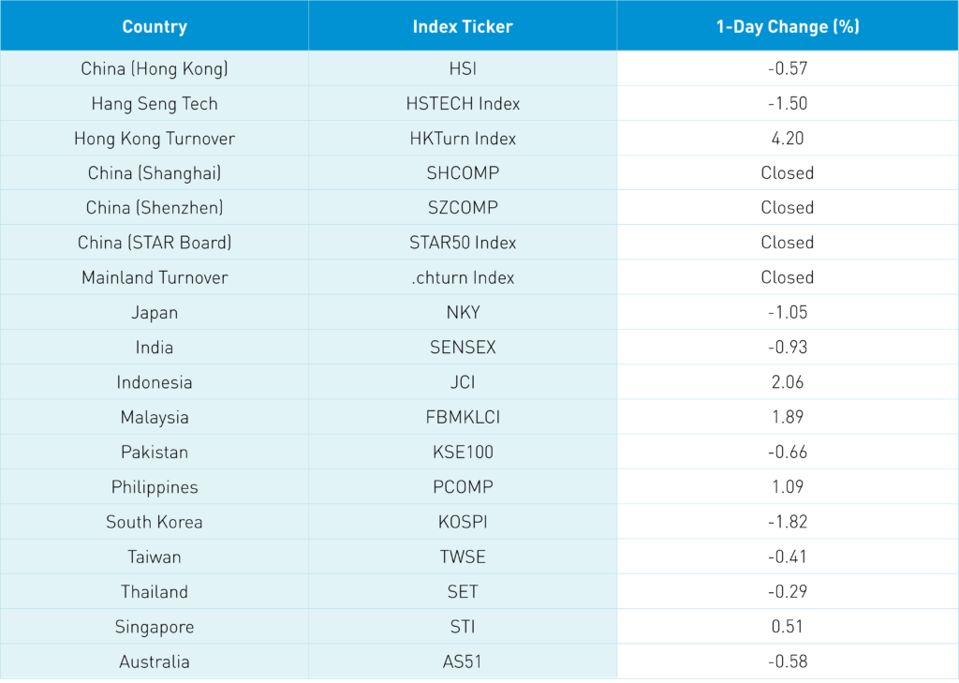Click the PCOMP ticker cell

click(462, 487)
